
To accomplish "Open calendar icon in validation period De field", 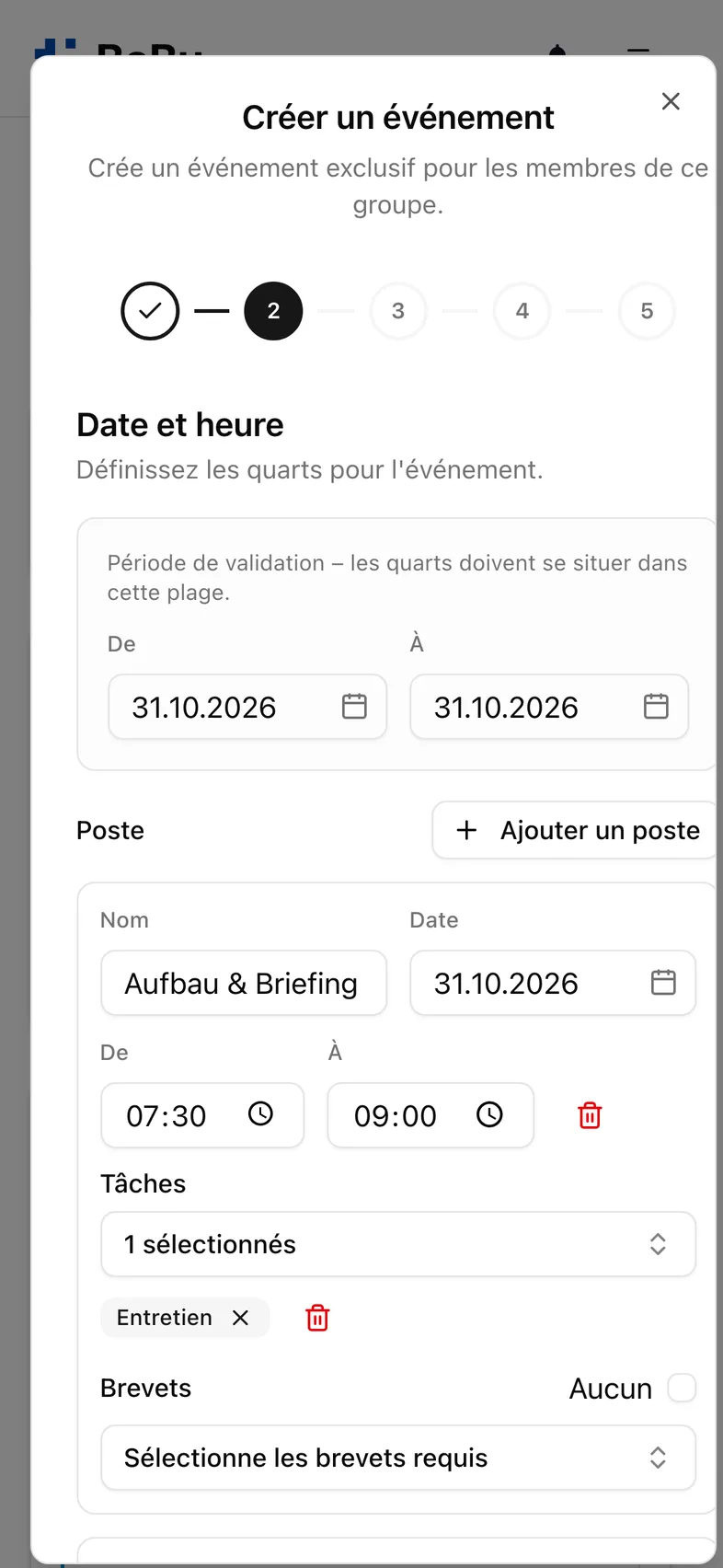I will [x=354, y=707].
